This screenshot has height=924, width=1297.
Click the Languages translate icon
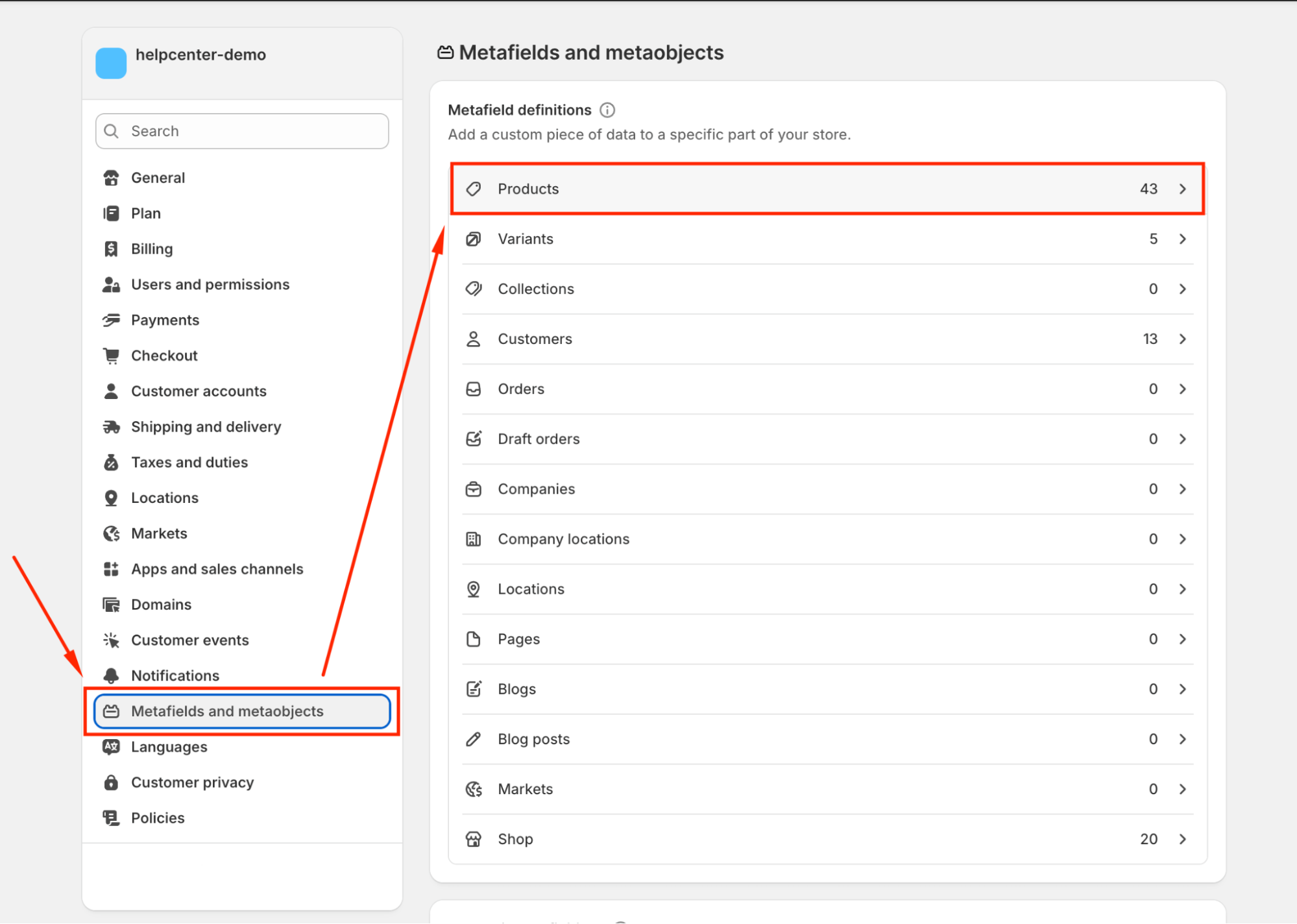pyautogui.click(x=111, y=747)
